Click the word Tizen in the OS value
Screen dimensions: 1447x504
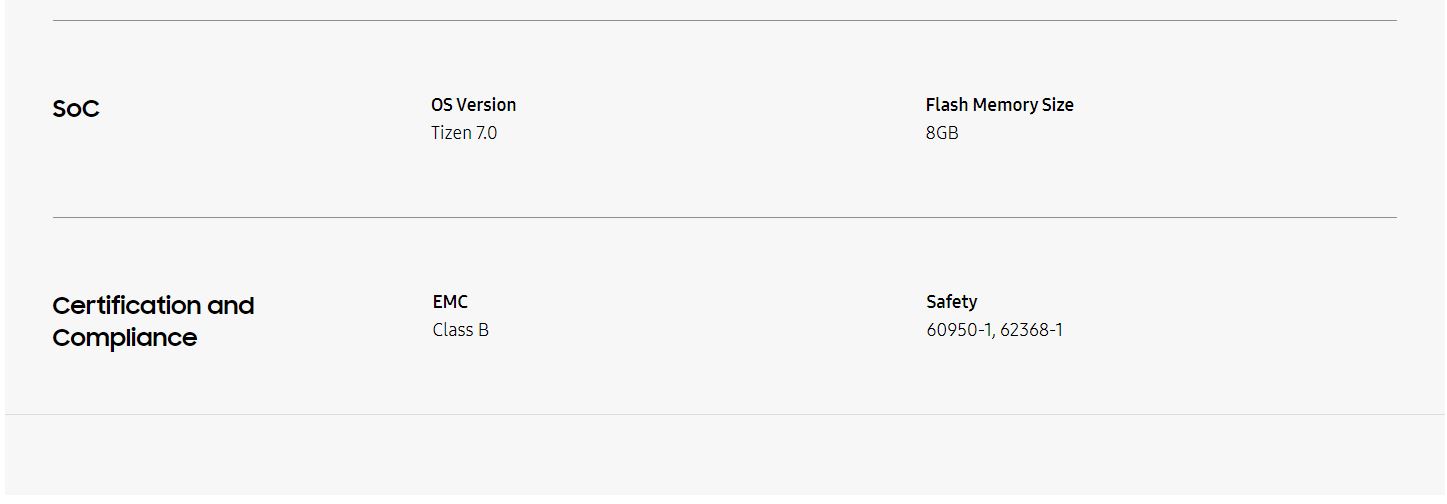pyautogui.click(x=451, y=133)
